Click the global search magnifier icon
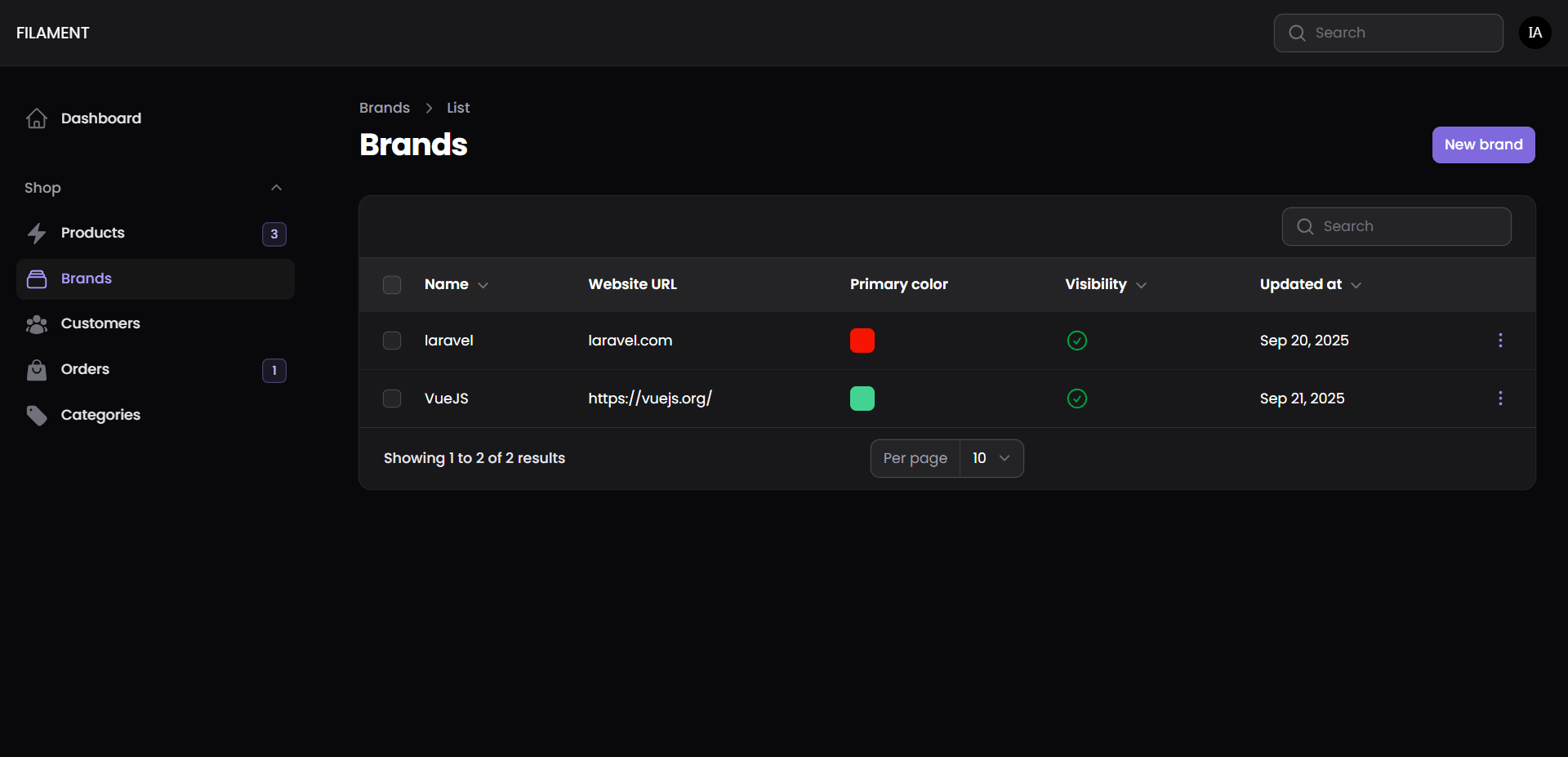The image size is (1568, 757). coord(1297,33)
